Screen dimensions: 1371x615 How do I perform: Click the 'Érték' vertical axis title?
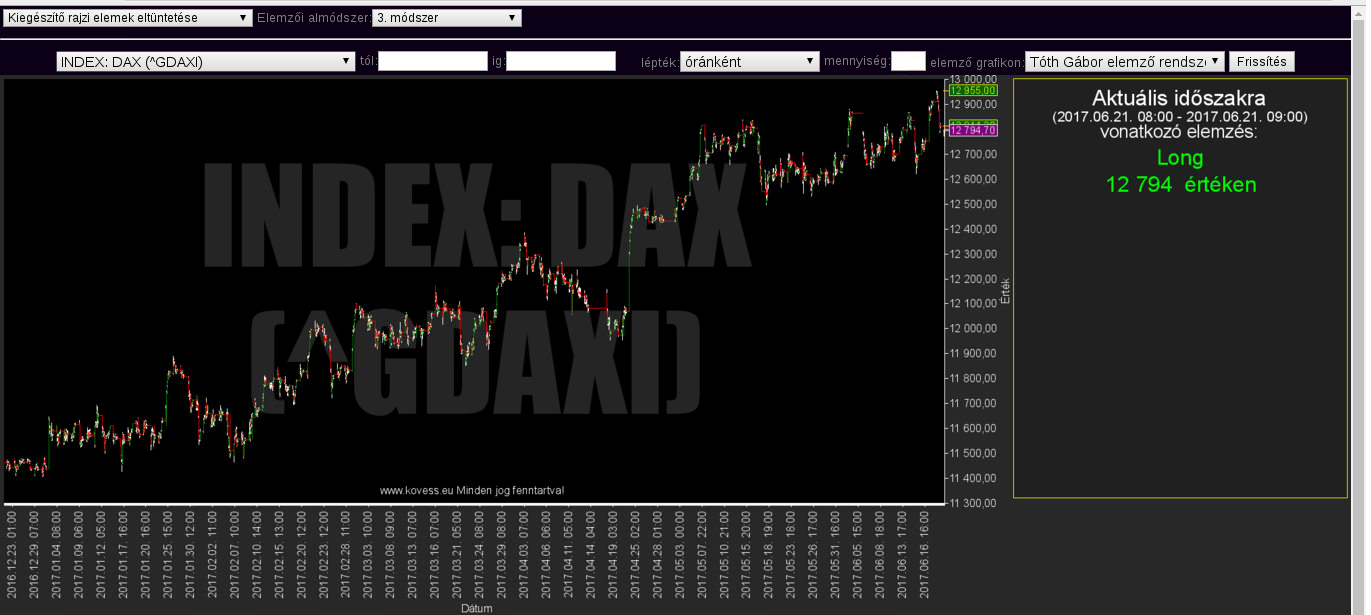[1006, 290]
